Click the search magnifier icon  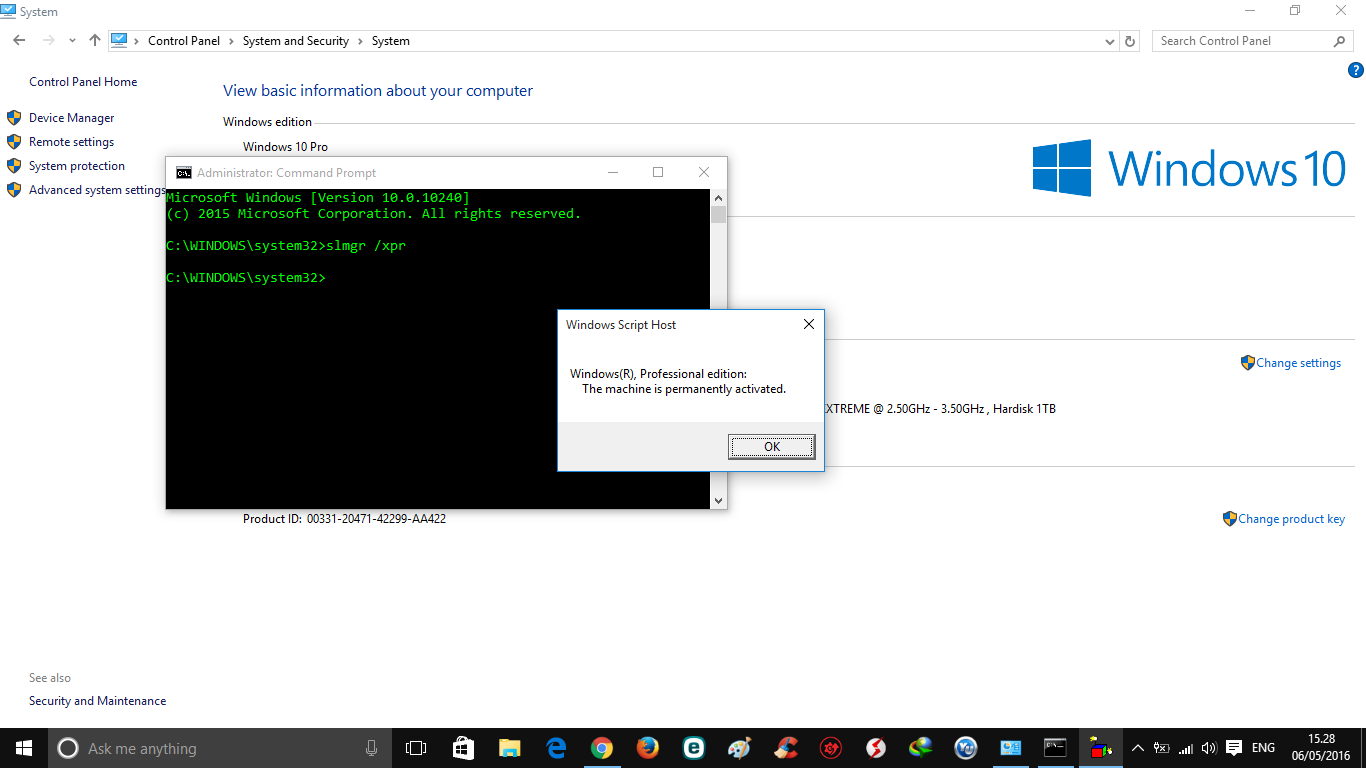pyautogui.click(x=1340, y=41)
